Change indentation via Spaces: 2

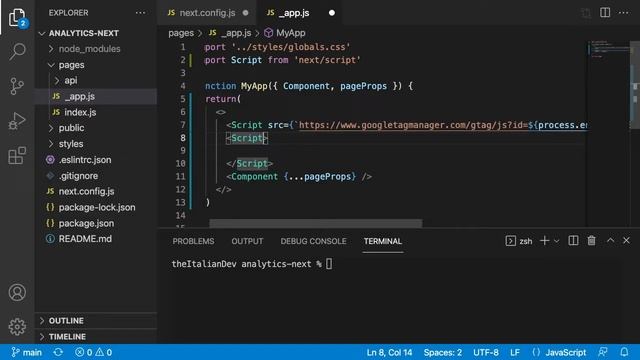tap(442, 352)
